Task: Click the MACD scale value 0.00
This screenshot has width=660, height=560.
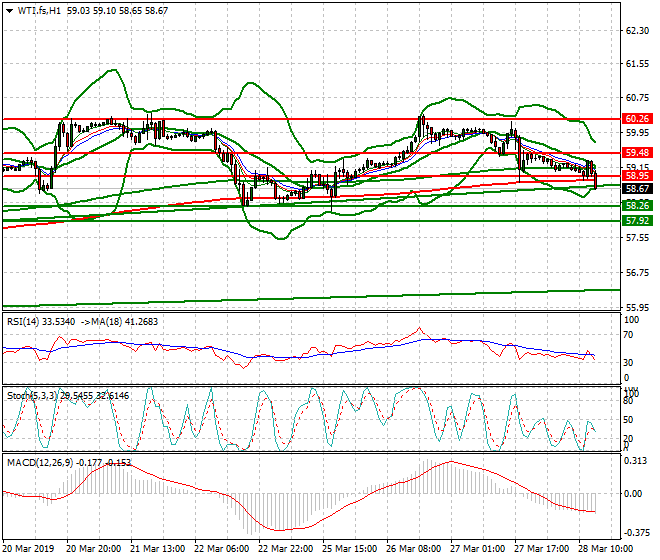Action: coord(633,493)
